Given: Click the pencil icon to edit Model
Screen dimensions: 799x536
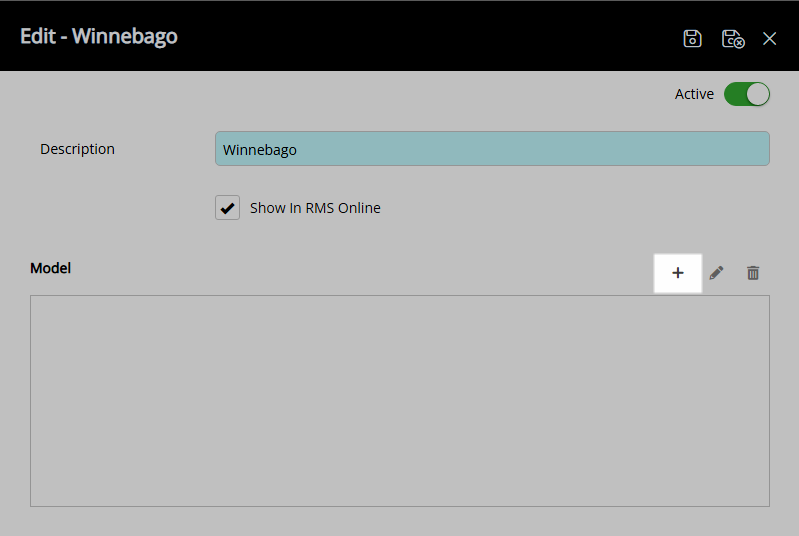Looking at the screenshot, I should [716, 273].
